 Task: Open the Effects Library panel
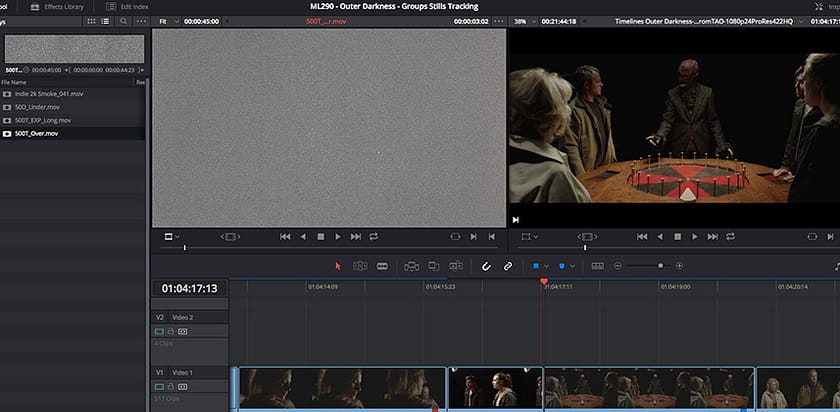pyautogui.click(x=57, y=7)
